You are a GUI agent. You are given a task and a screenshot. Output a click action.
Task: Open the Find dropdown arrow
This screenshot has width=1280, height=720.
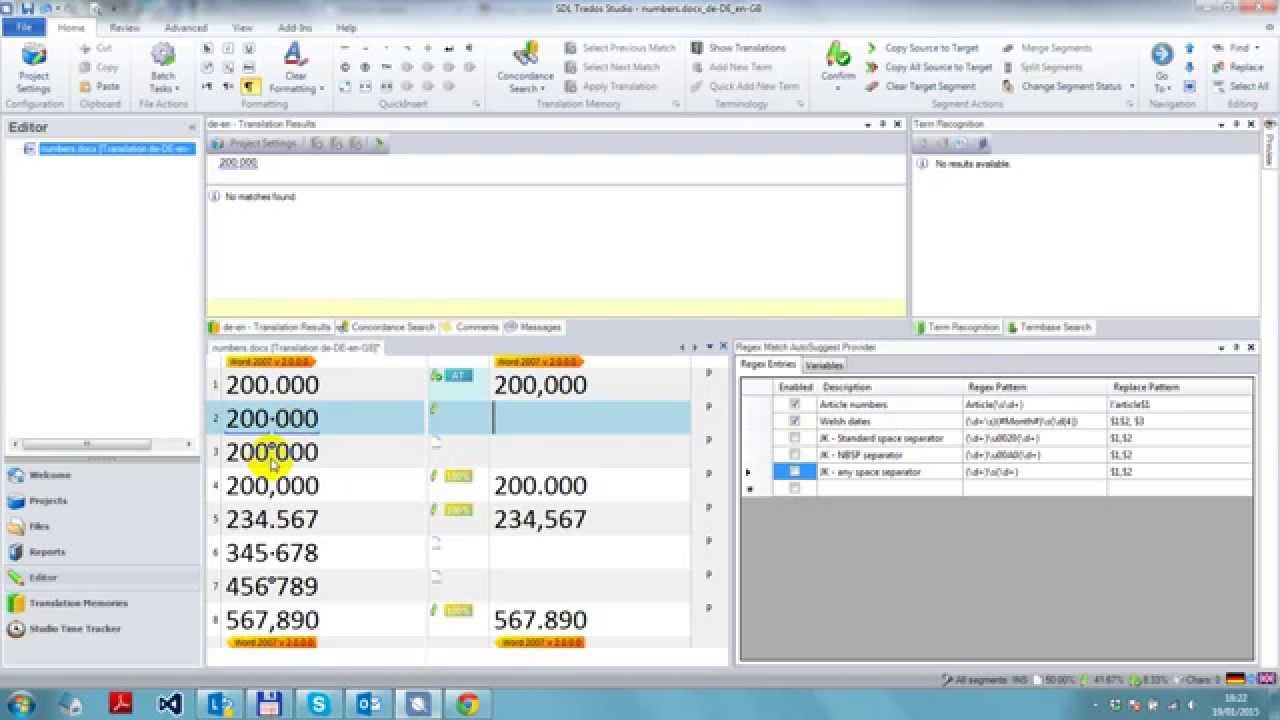pos(1256,48)
